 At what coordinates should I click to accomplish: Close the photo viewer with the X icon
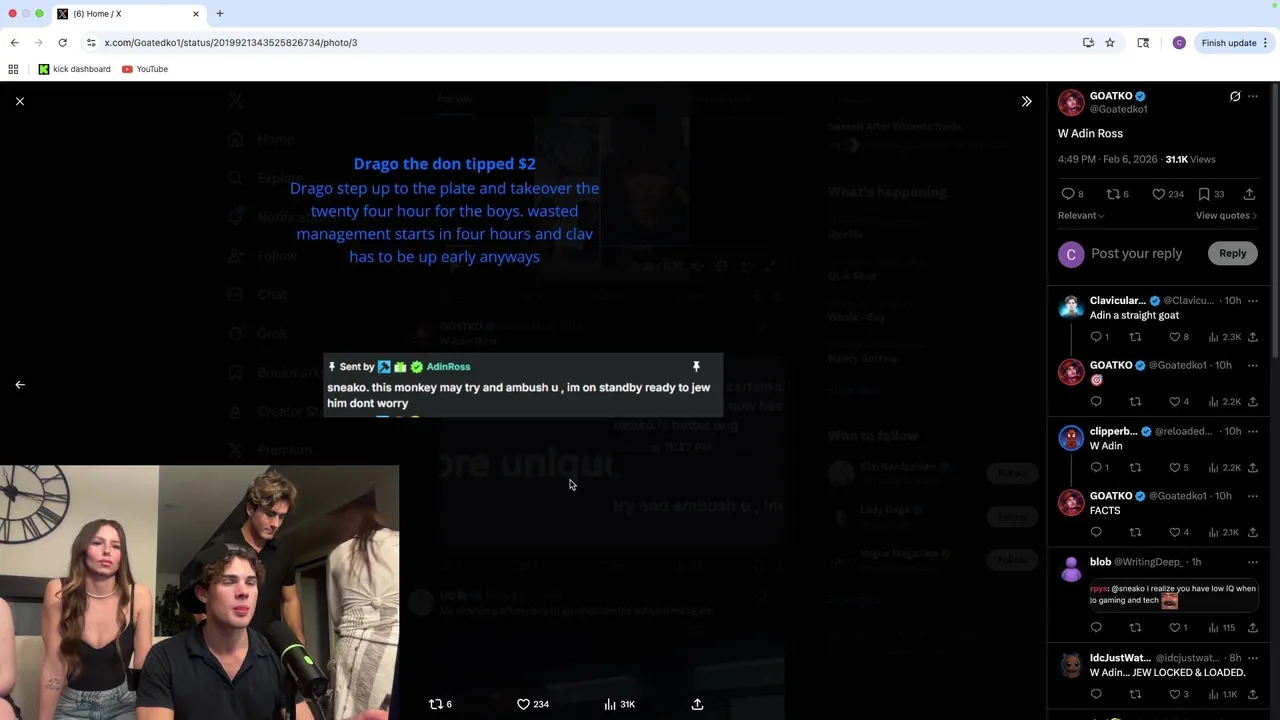pos(20,101)
